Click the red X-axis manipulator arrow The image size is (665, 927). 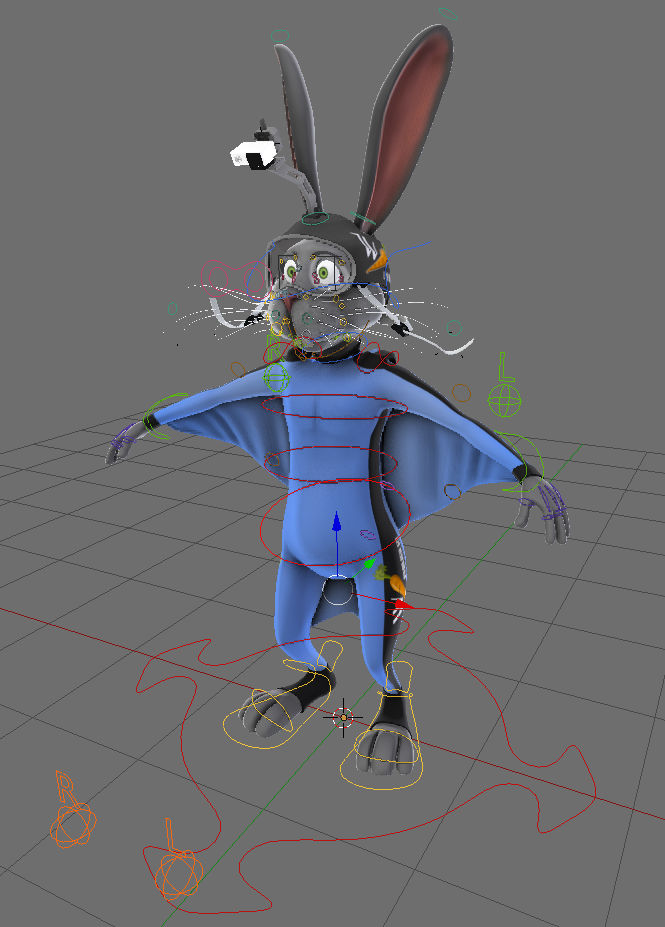403,605
